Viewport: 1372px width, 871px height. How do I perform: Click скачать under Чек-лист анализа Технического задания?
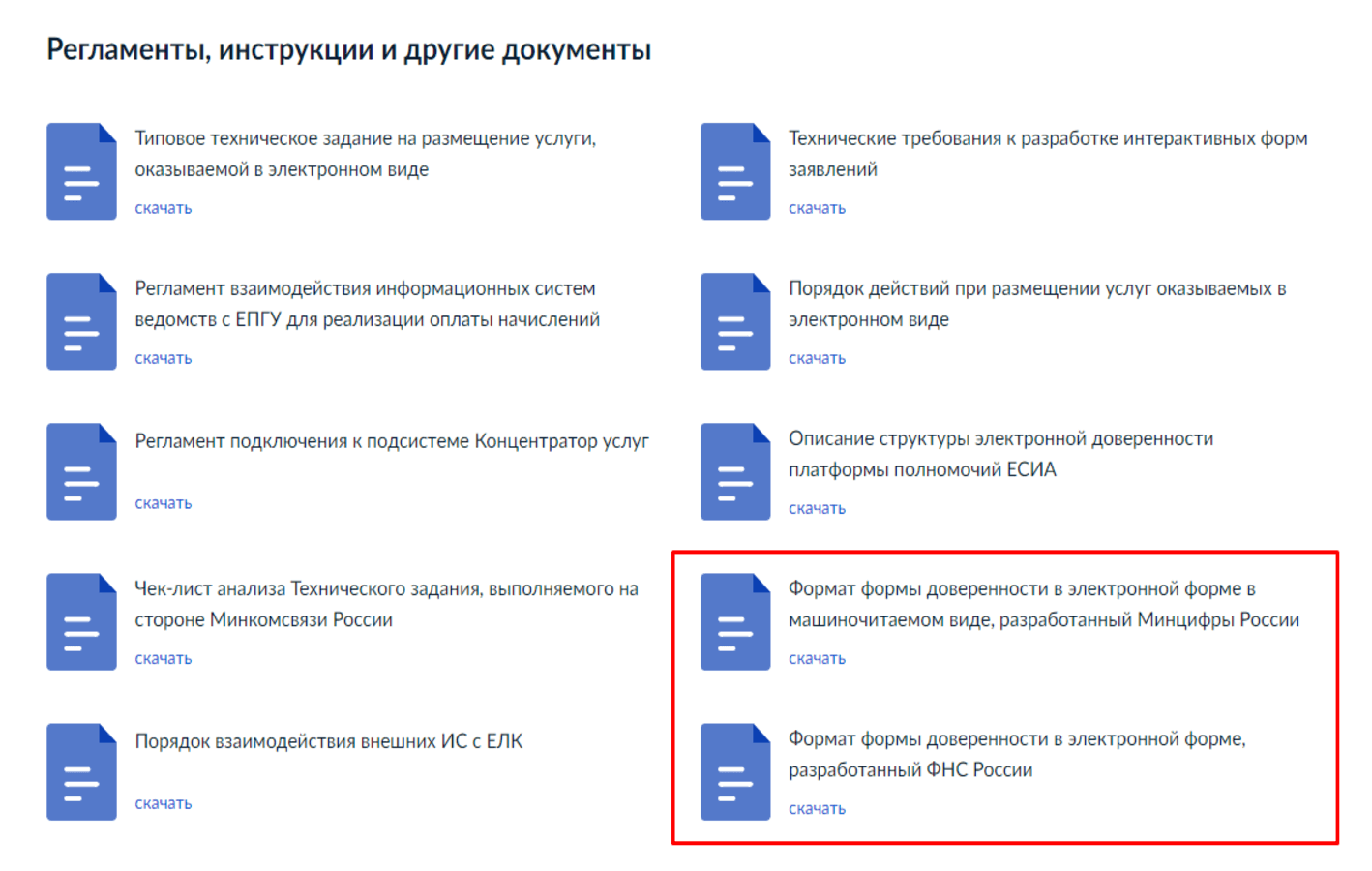point(164,658)
